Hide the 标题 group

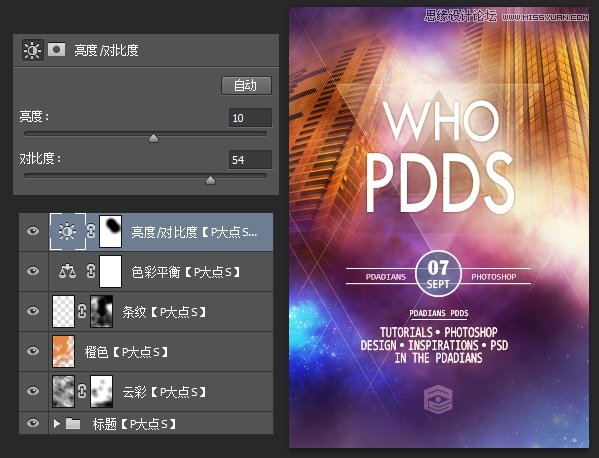point(33,423)
